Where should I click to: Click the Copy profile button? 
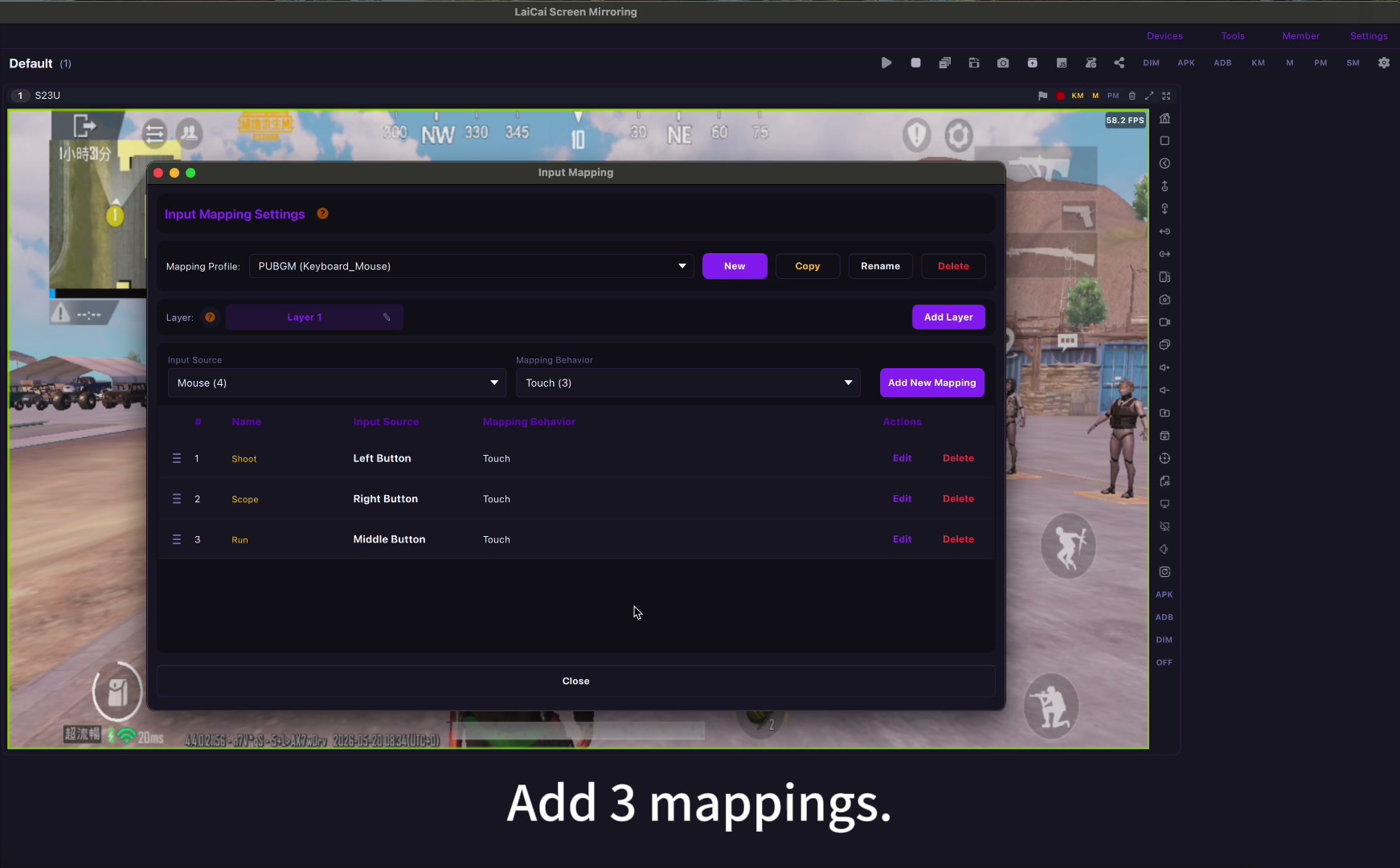point(808,266)
